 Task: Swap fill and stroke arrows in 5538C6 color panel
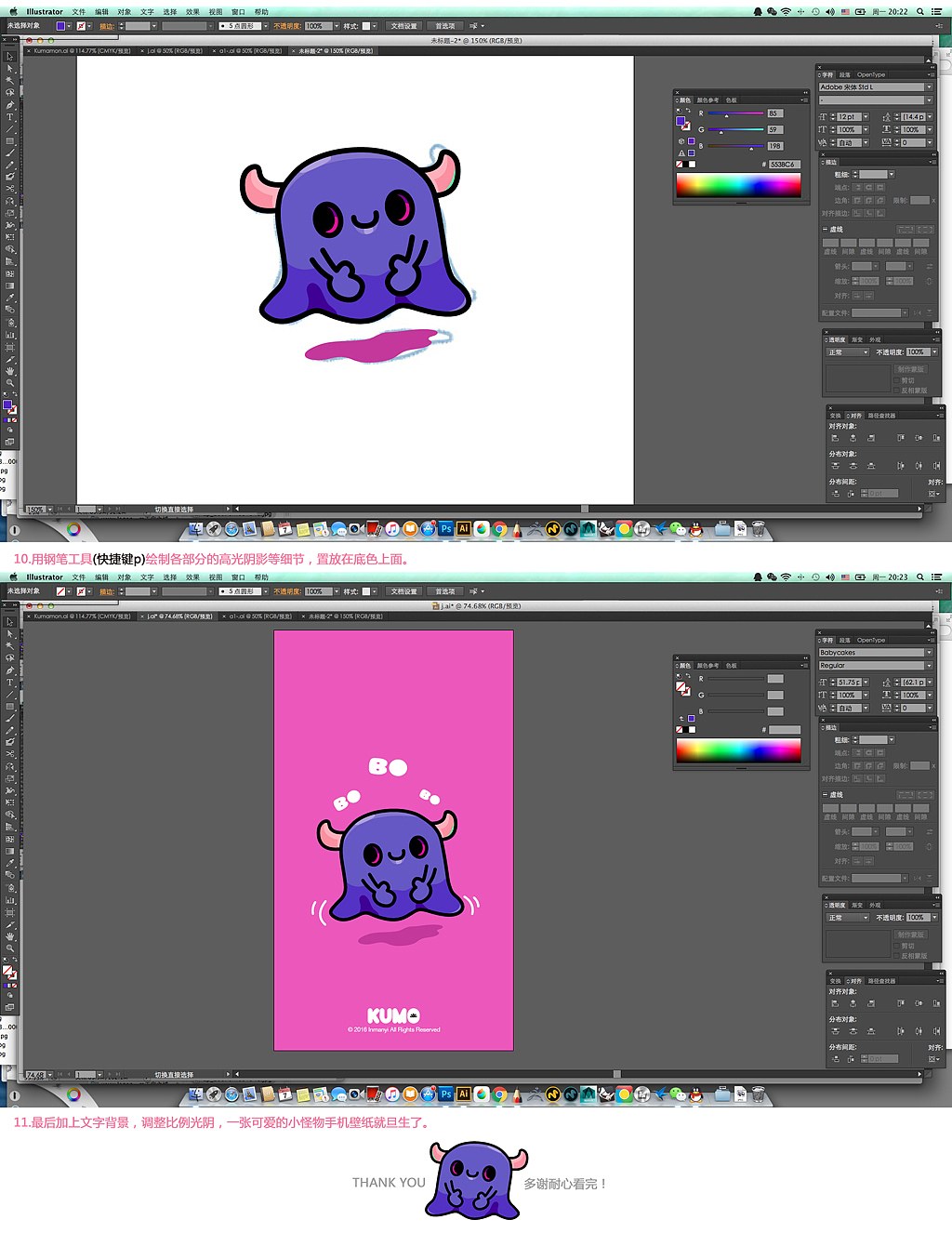tap(688, 111)
